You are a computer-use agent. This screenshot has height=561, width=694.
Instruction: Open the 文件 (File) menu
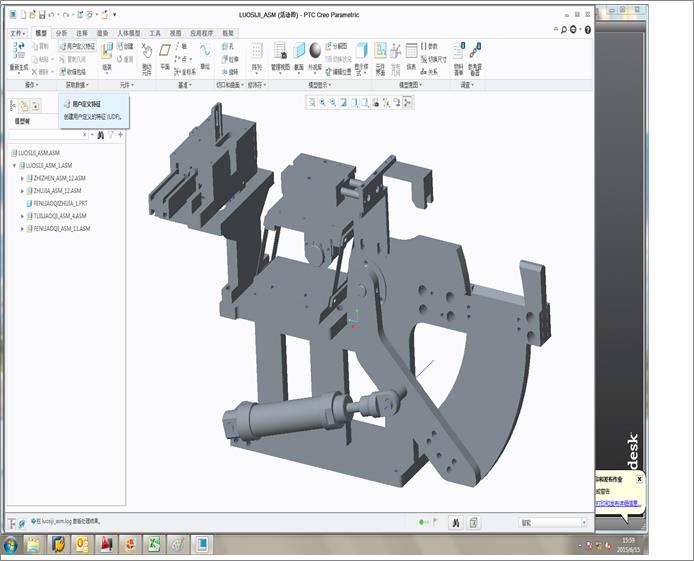[17, 33]
